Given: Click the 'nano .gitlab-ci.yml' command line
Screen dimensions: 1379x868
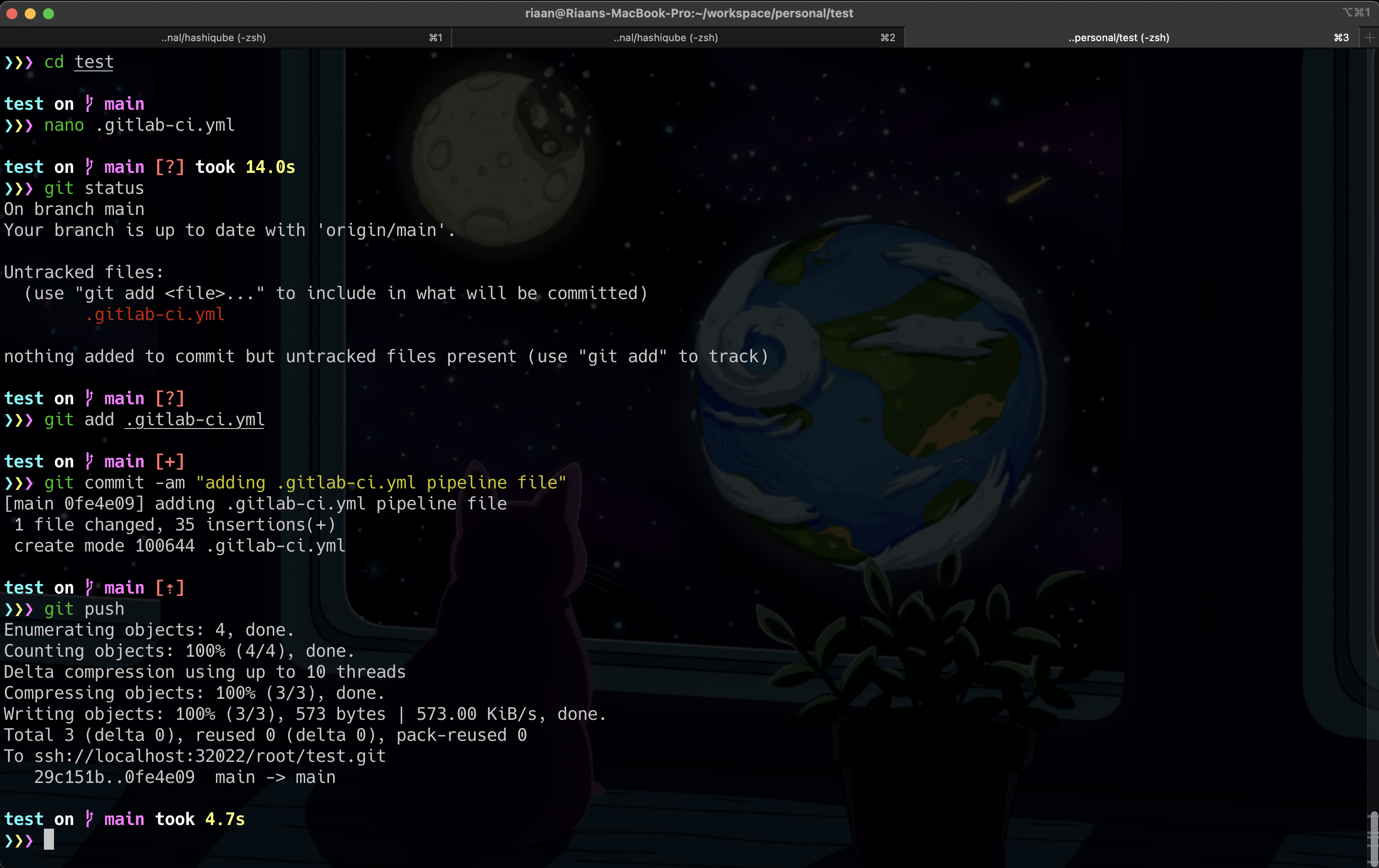Looking at the screenshot, I should pyautogui.click(x=139, y=125).
